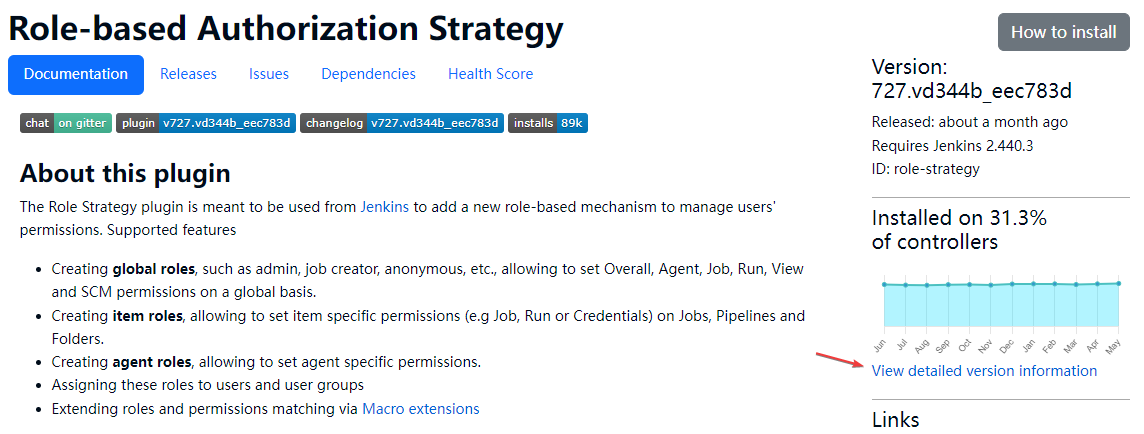This screenshot has height=434, width=1144.
Task: Click the plugin version badge
Action: (205, 123)
